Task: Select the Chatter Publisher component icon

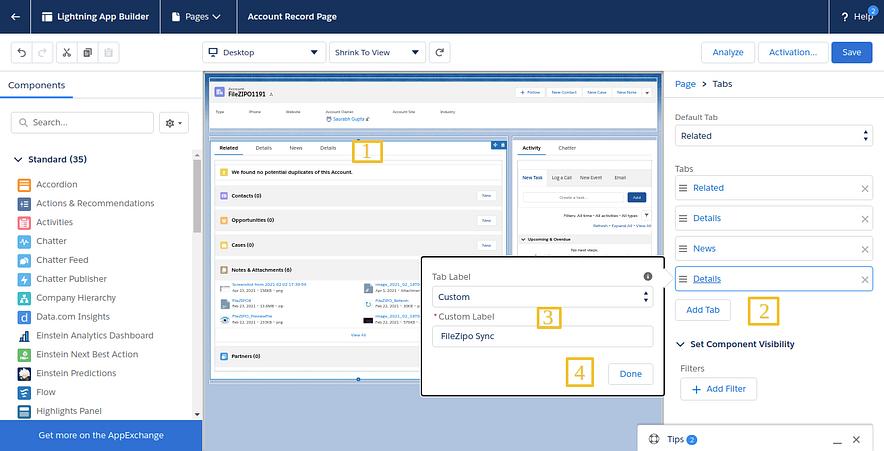Action: point(24,279)
